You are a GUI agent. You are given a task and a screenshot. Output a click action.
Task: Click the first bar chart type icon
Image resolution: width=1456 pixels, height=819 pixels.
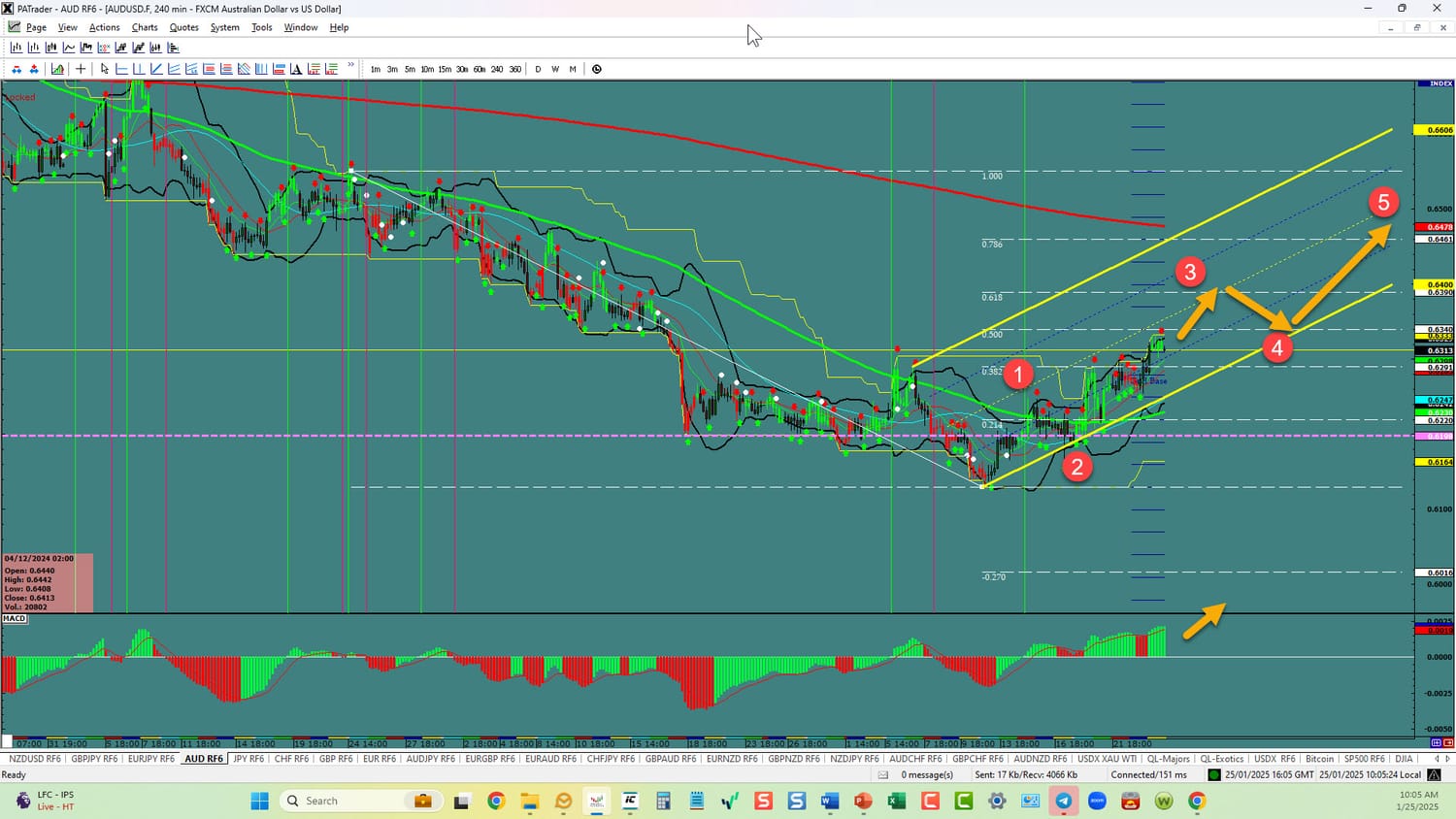click(x=17, y=48)
